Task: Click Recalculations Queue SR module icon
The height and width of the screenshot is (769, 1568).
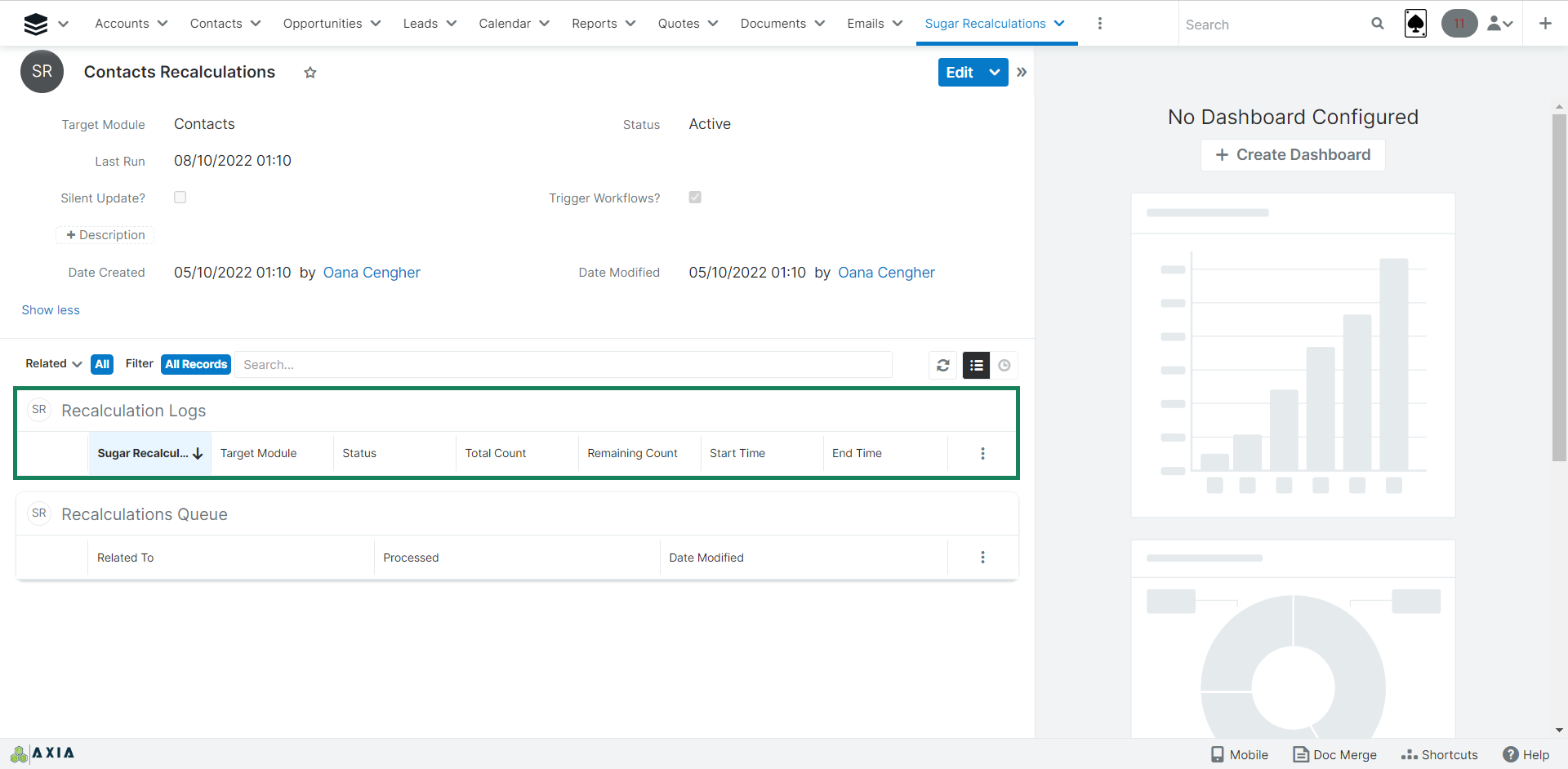Action: point(39,513)
